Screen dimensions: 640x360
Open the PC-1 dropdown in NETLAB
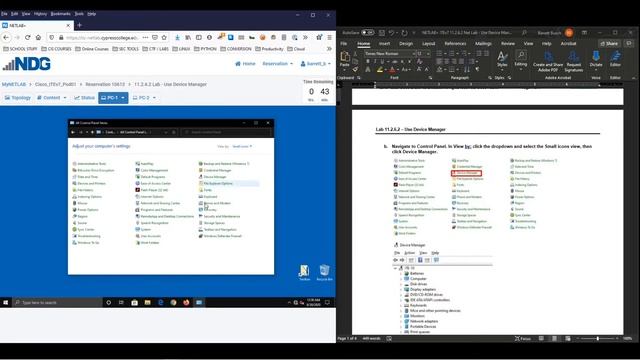point(123,98)
